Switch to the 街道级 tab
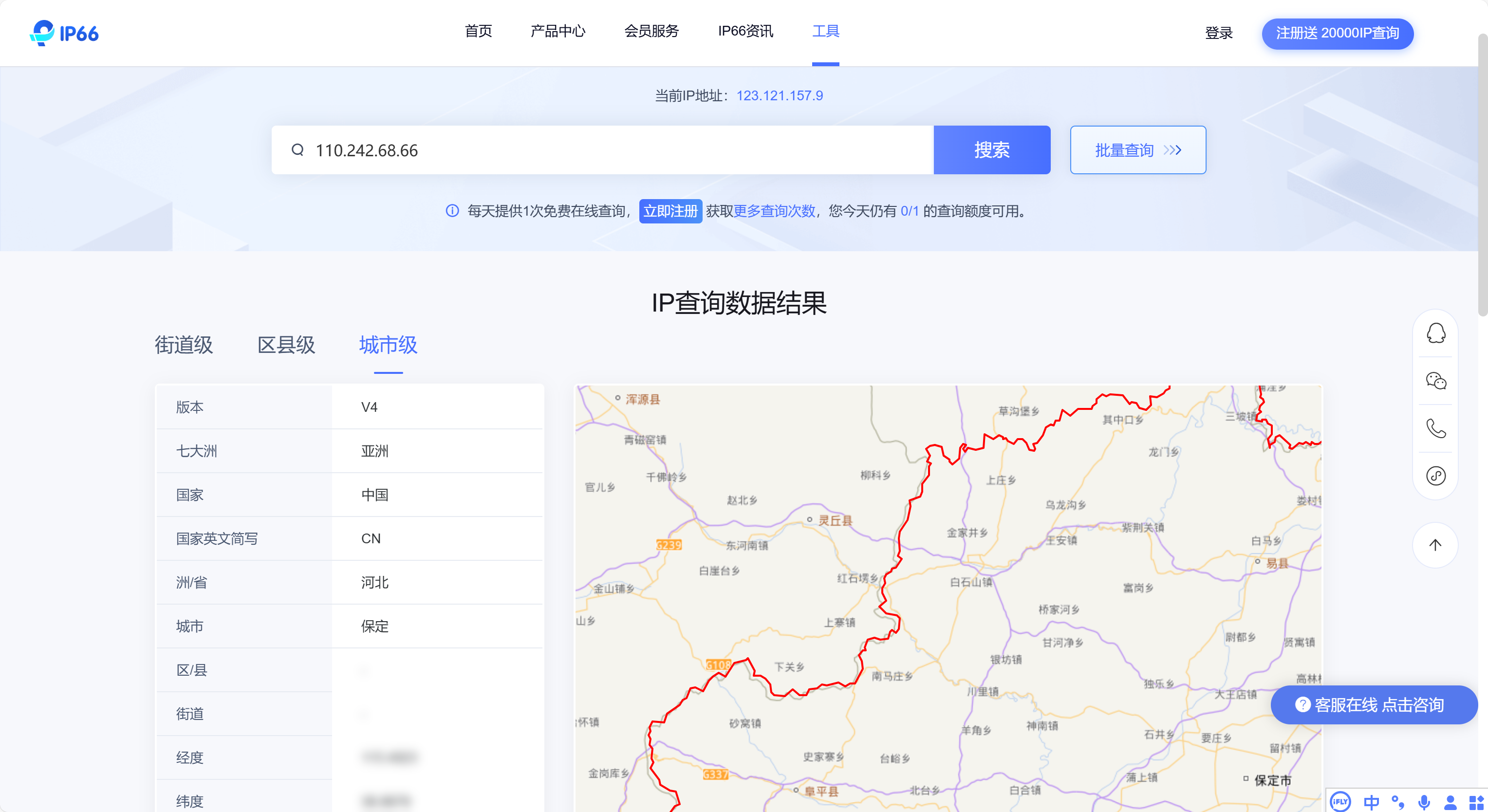Viewport: 1488px width, 812px height. tap(184, 345)
